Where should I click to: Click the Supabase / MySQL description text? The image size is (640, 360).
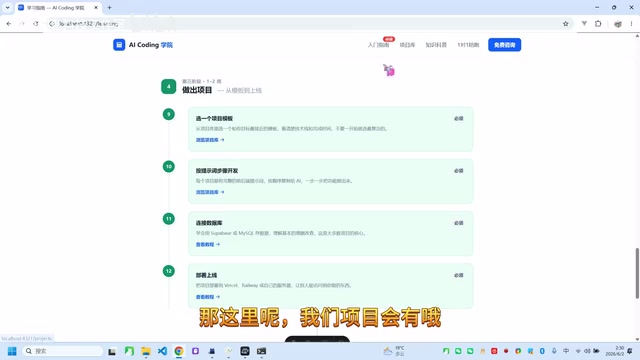tap(281, 233)
